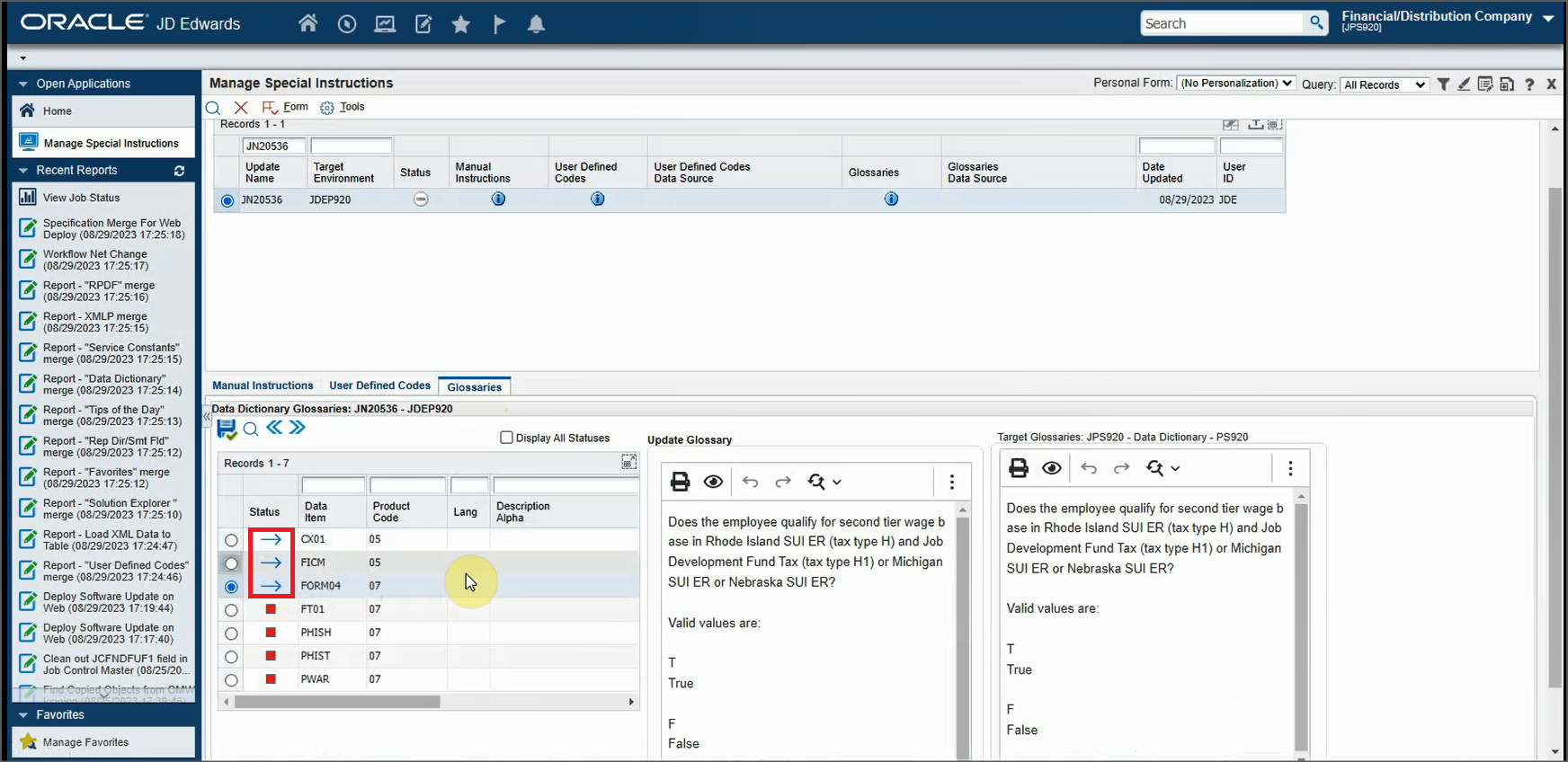Collapse the Favorites section
This screenshot has height=762, width=1568.
pyautogui.click(x=23, y=715)
